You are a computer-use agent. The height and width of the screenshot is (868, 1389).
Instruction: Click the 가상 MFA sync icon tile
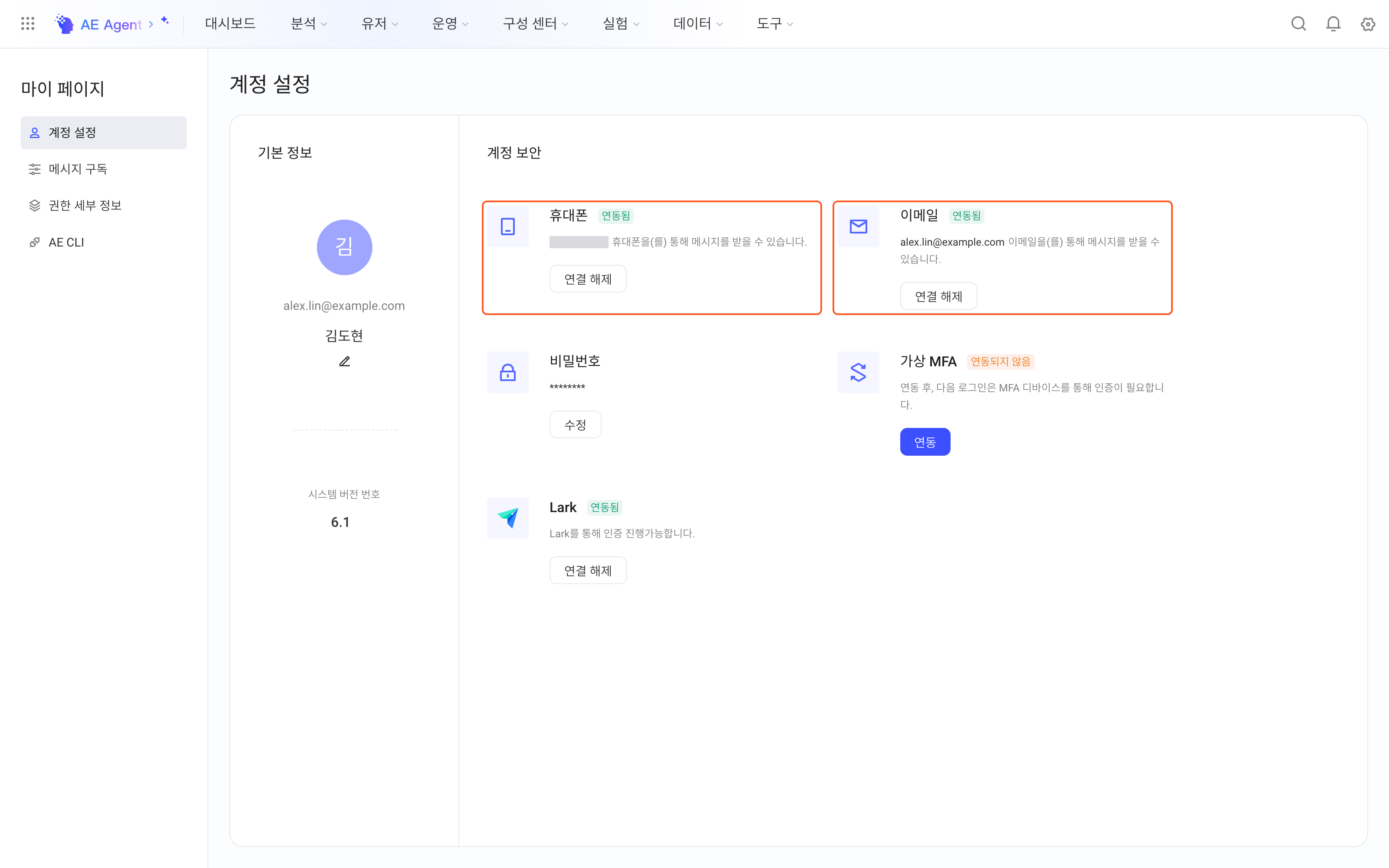(858, 372)
